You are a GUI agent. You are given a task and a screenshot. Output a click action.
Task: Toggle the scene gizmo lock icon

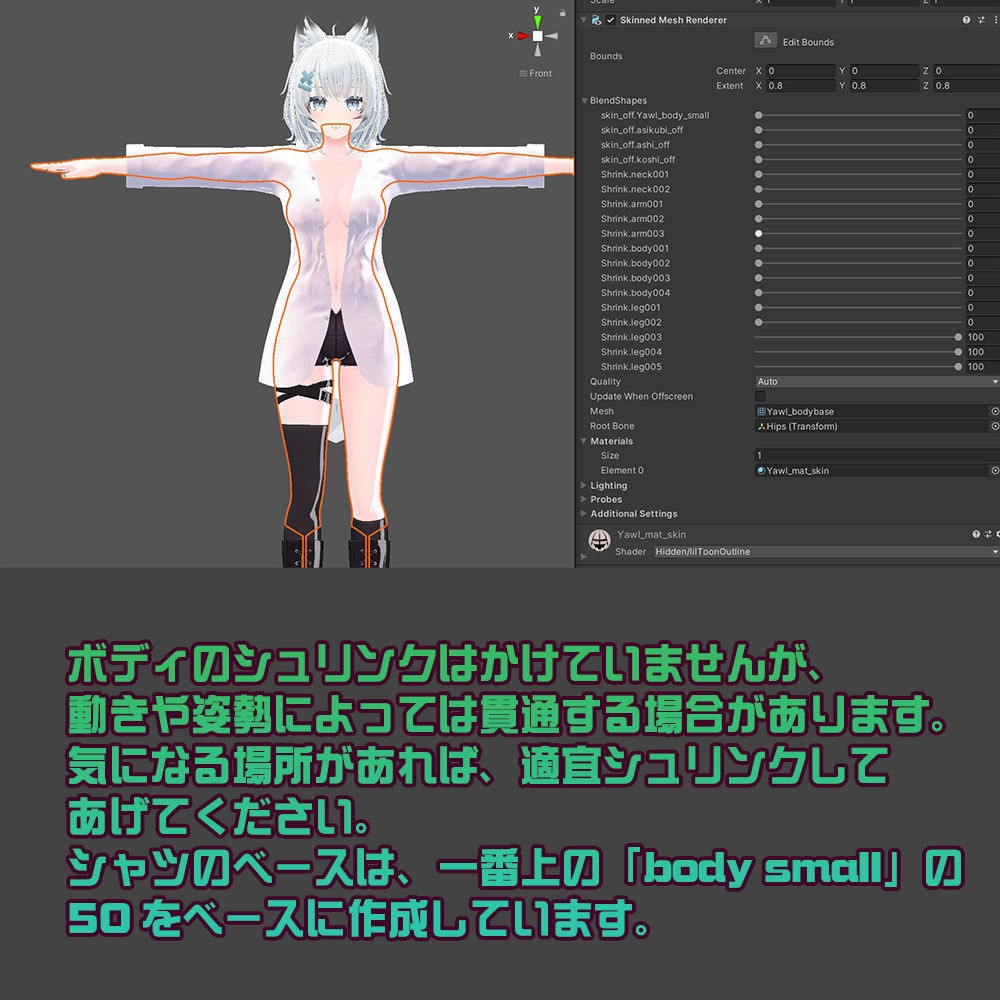click(x=562, y=12)
